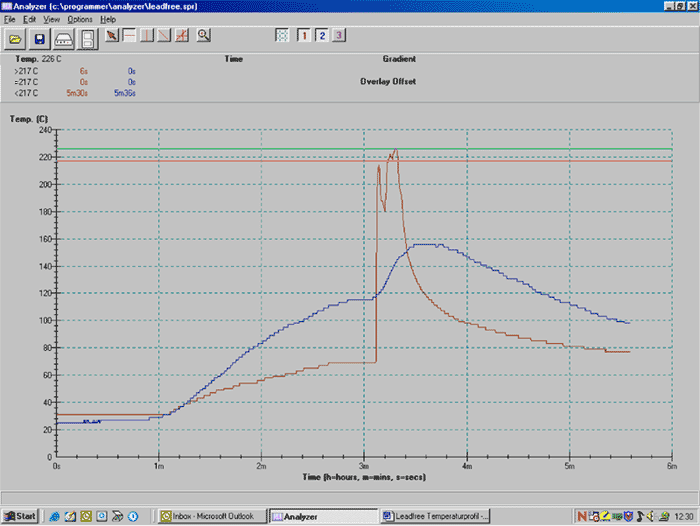The width and height of the screenshot is (700, 526).
Task: Click the <217 C row label
Action: click(26, 93)
